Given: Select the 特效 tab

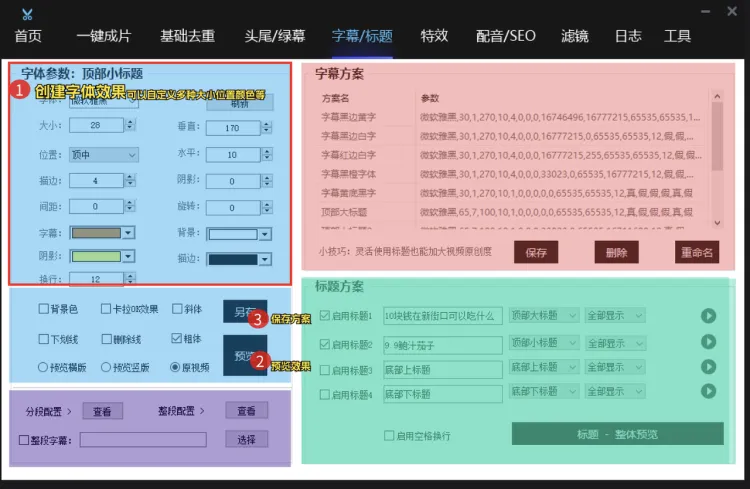Looking at the screenshot, I should click(x=434, y=36).
